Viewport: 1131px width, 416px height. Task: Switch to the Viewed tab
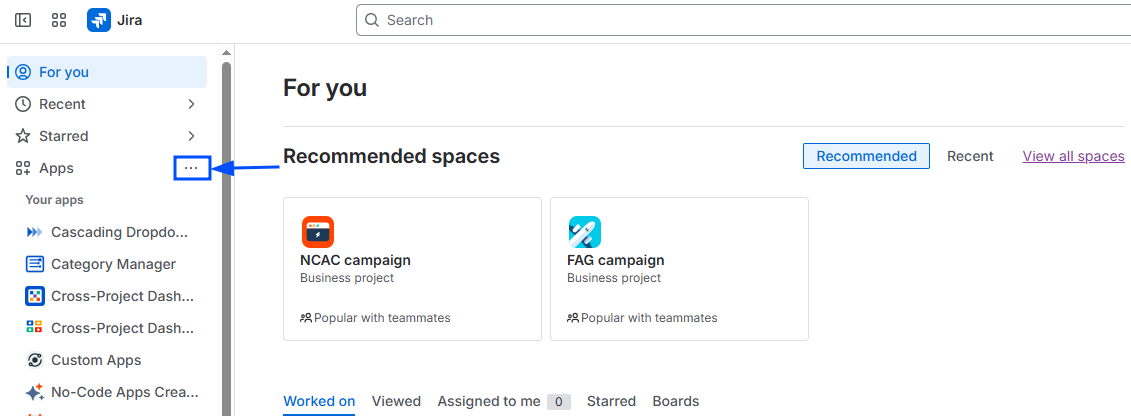[396, 401]
